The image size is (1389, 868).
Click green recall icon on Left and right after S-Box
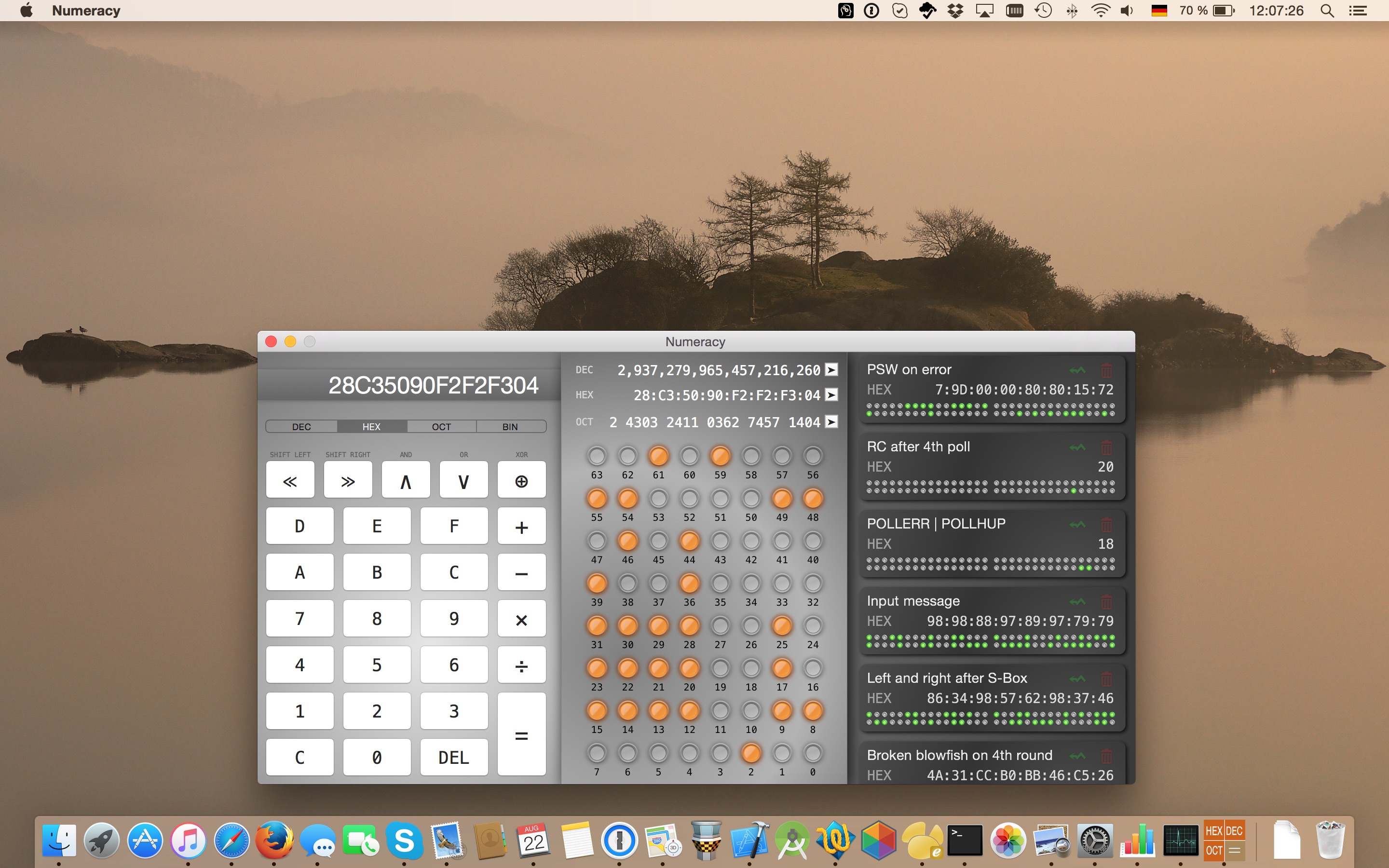(x=1077, y=679)
